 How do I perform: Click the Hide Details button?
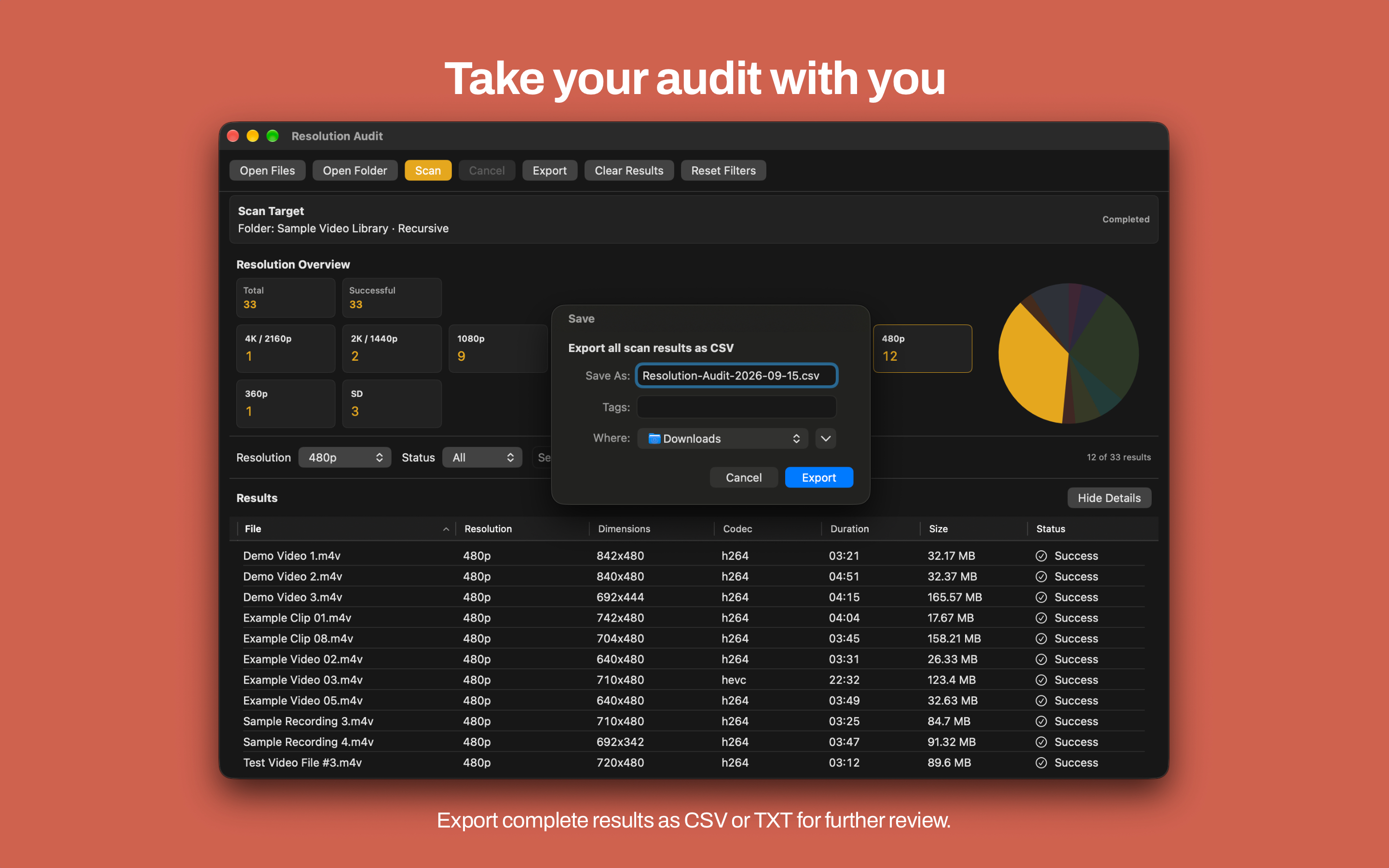tap(1109, 498)
